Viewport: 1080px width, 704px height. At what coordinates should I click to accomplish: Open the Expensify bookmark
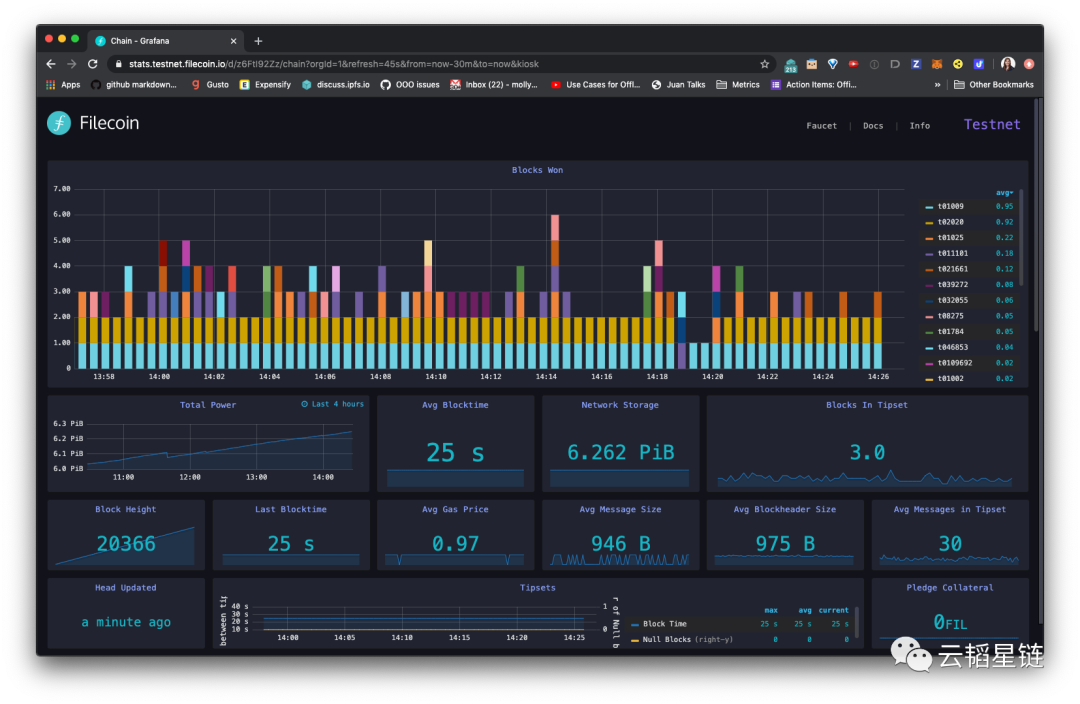pos(265,85)
